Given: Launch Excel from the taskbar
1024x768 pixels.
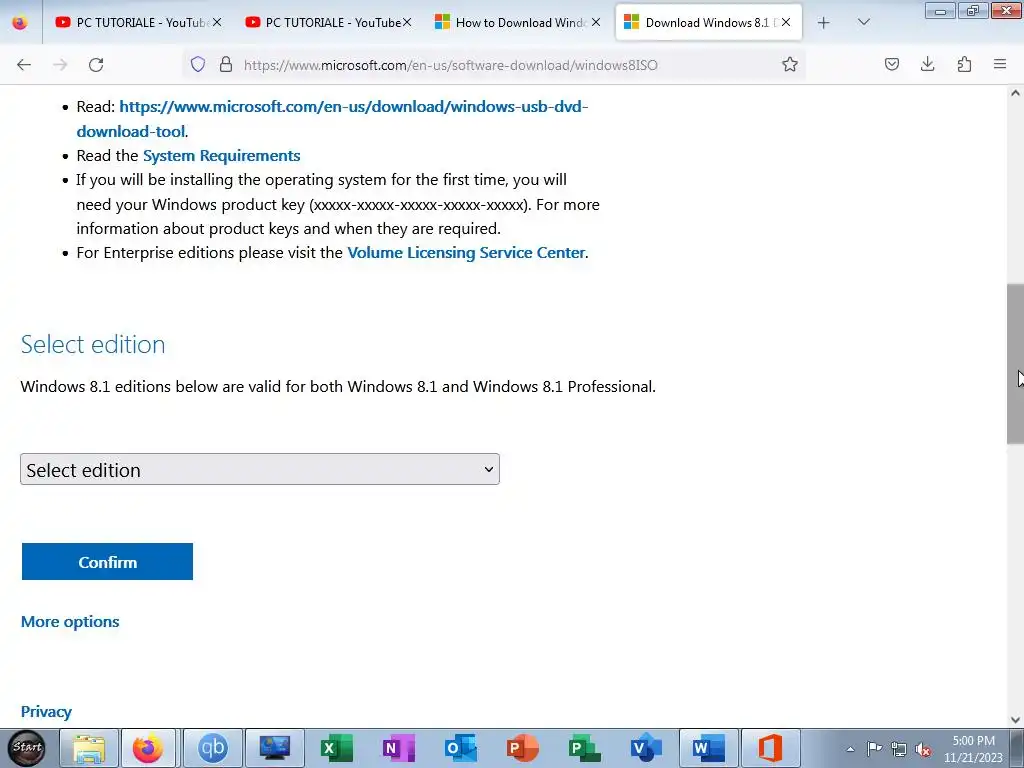Looking at the screenshot, I should (x=336, y=748).
